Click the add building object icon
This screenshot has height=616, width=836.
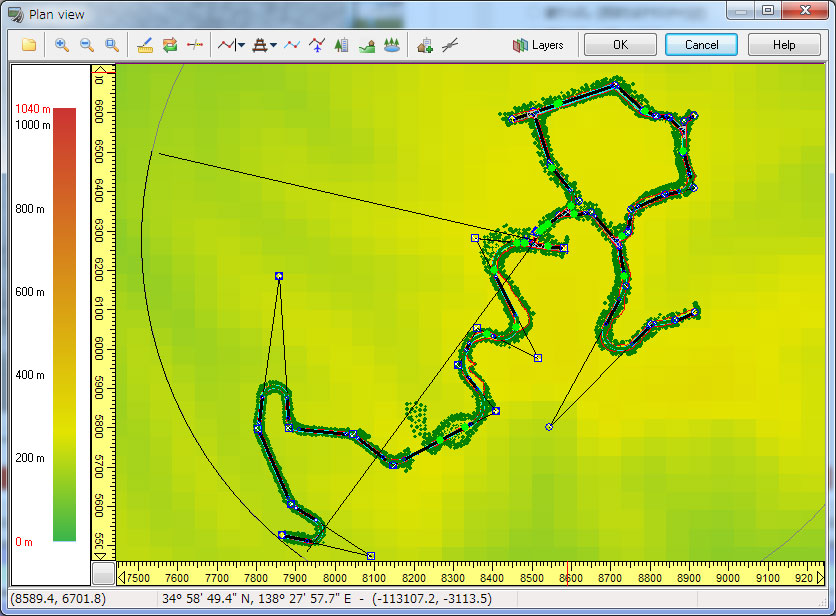coord(425,45)
